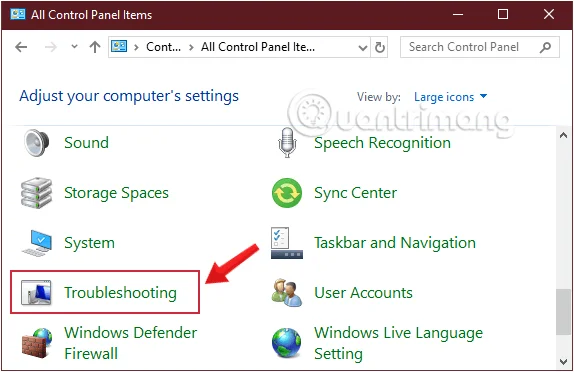Viewport: 574px width, 372px height.
Task: Close the All Control Panel Items window
Action: tap(549, 15)
